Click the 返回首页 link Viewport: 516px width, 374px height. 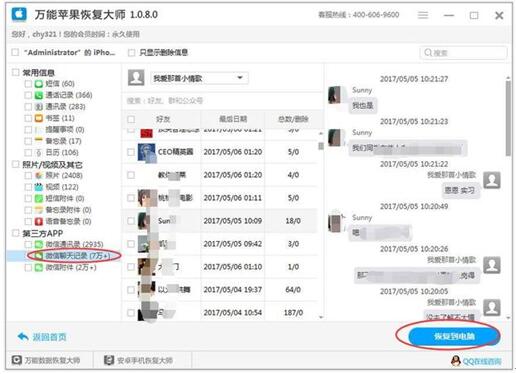click(49, 337)
